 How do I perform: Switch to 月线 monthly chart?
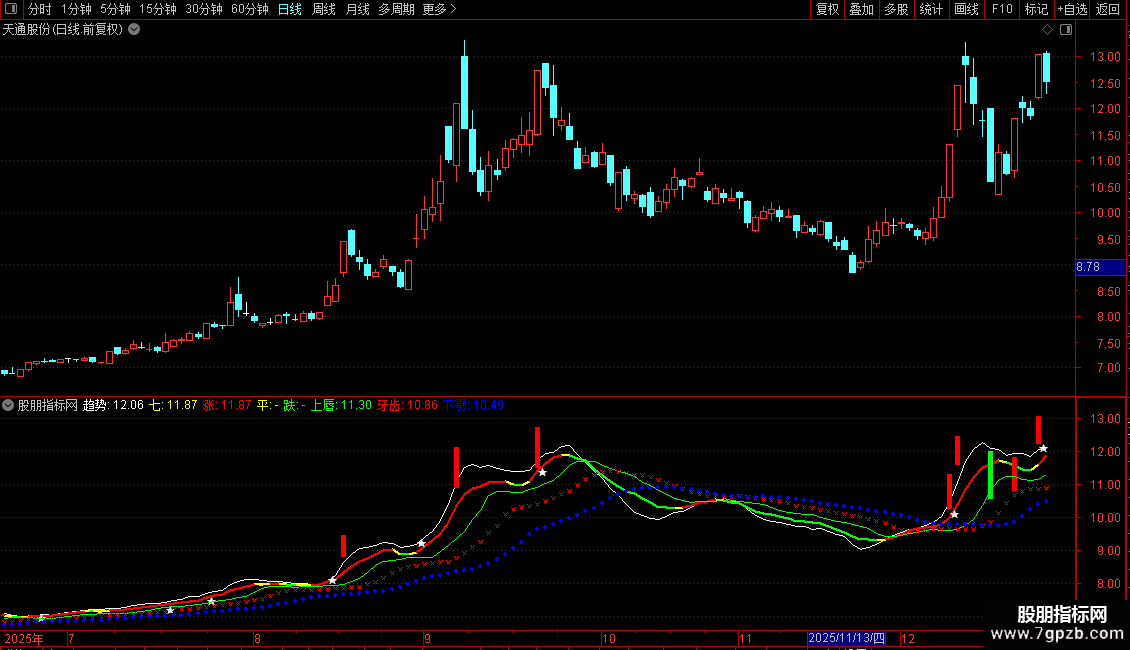tap(357, 9)
